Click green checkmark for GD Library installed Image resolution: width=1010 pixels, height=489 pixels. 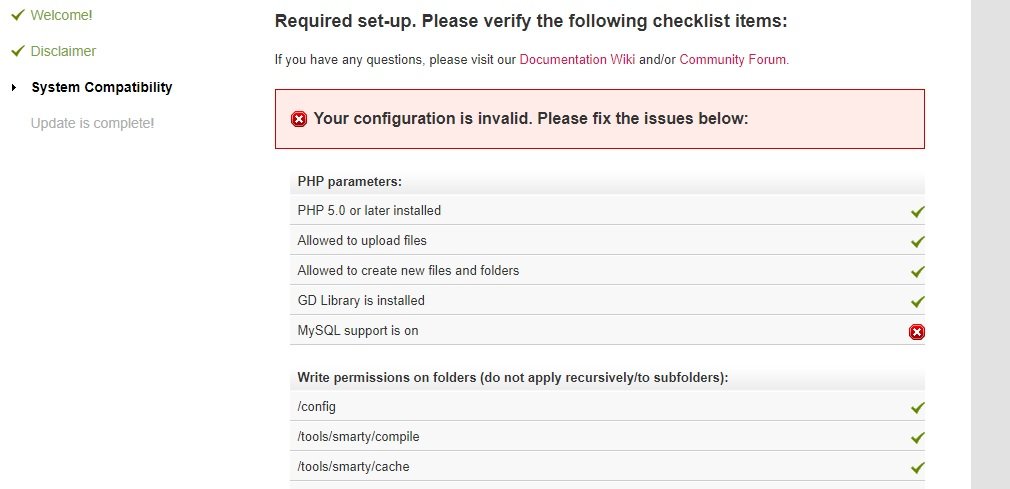[x=918, y=302]
